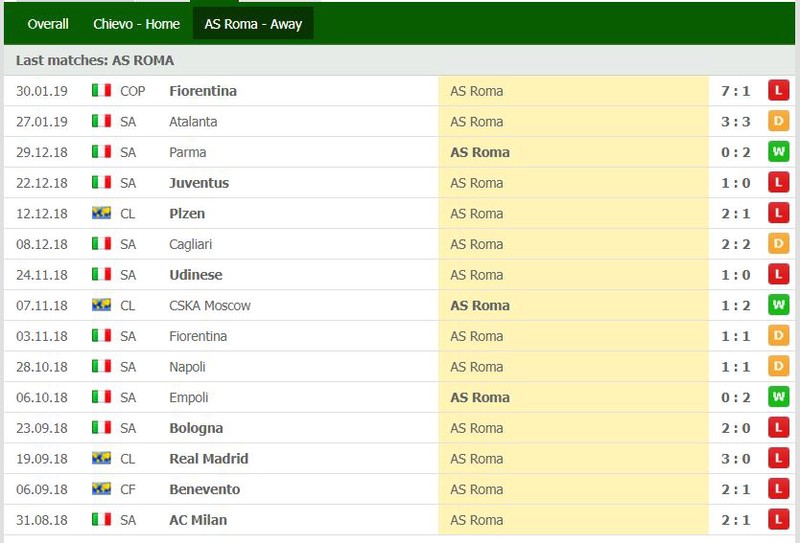
Task: Click the green W badge for Parma match
Action: tap(778, 152)
